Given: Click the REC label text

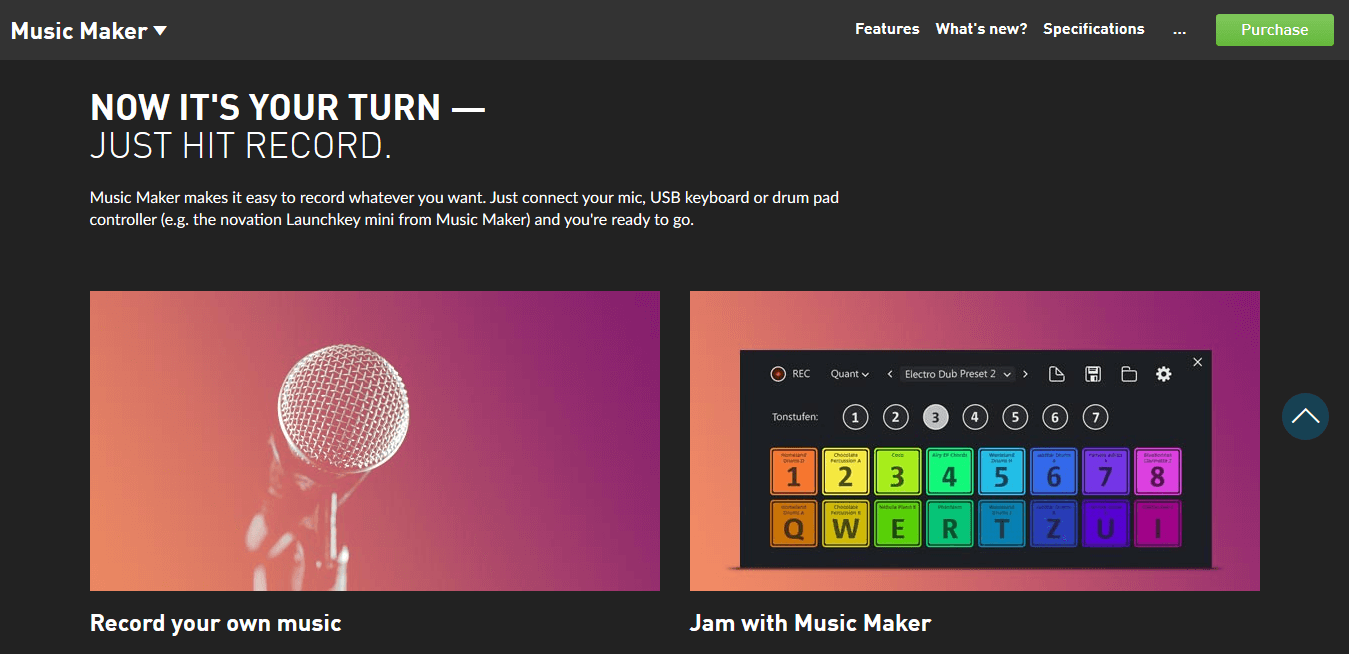Looking at the screenshot, I should point(801,374).
